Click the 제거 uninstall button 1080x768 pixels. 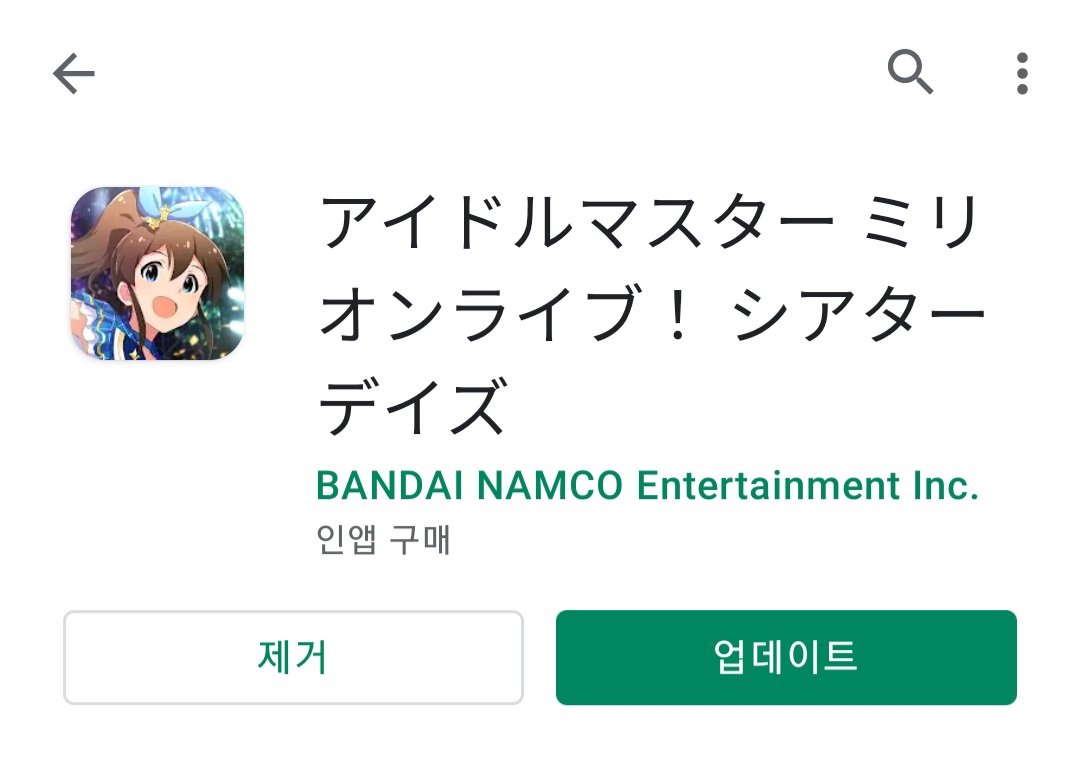point(293,657)
